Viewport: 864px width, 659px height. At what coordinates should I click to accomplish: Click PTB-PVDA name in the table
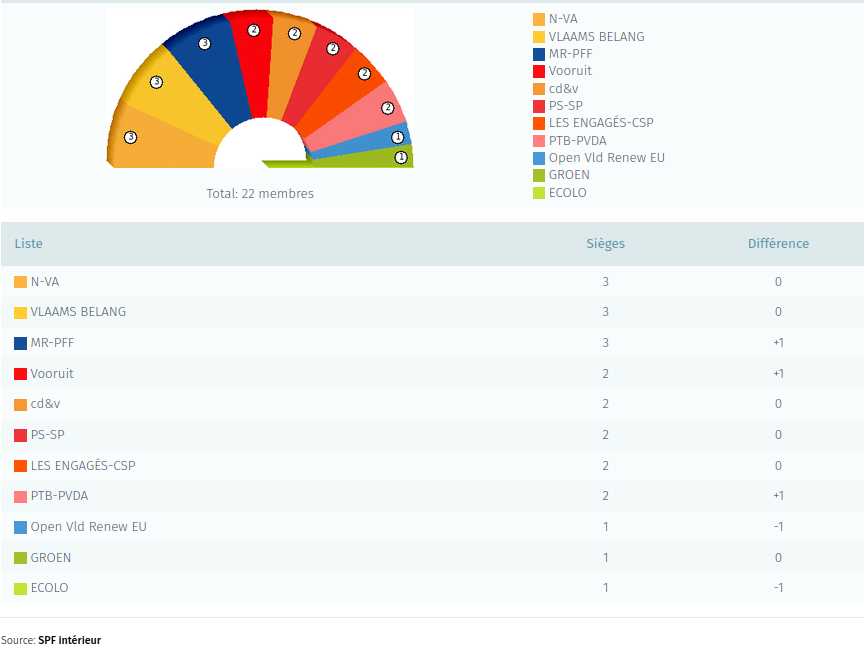tap(59, 496)
